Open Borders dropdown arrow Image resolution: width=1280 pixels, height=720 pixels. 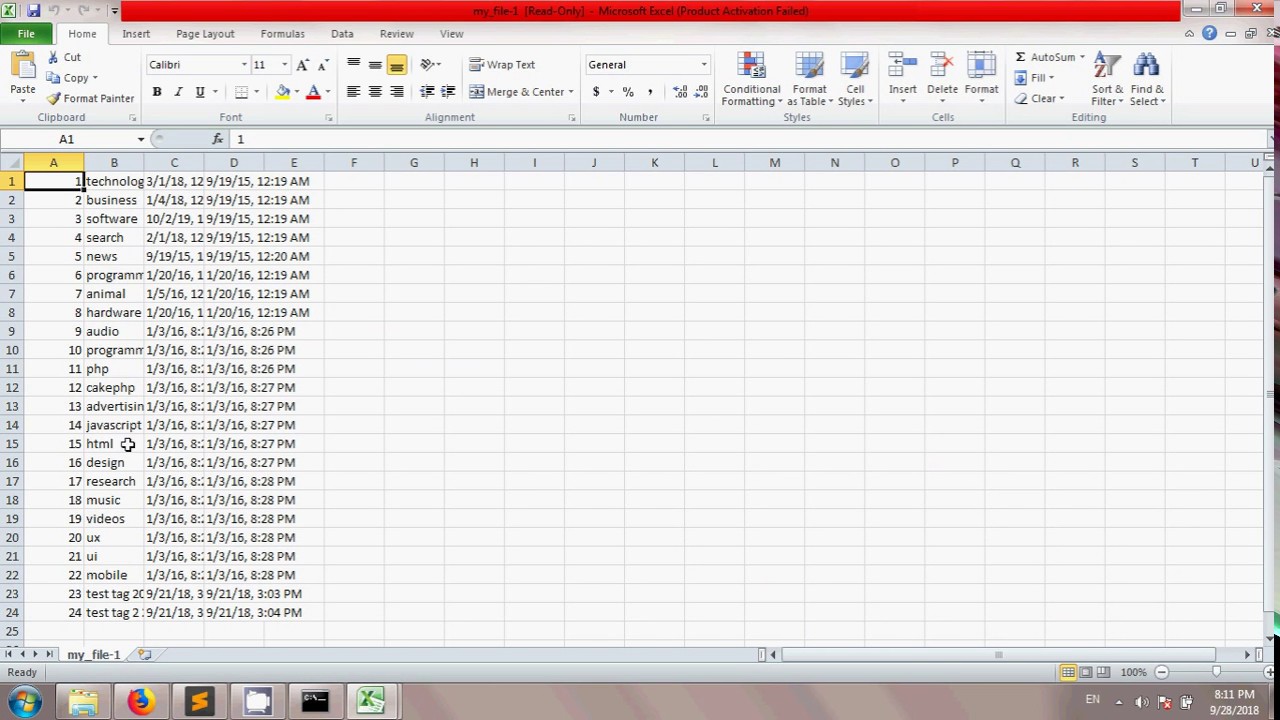point(256,92)
